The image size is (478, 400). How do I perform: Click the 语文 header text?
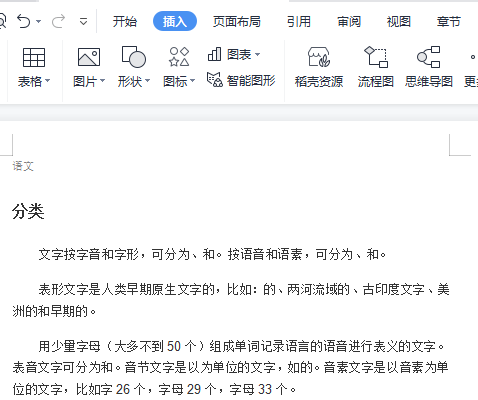coord(23,166)
